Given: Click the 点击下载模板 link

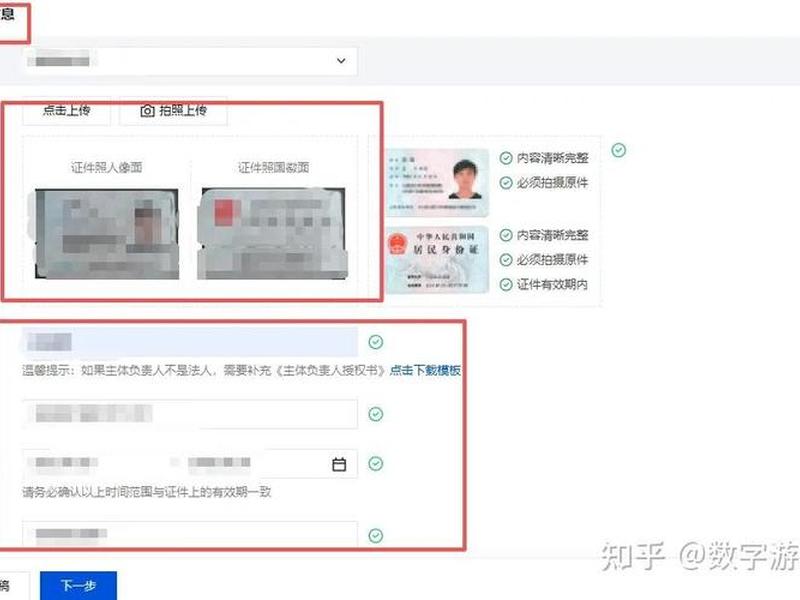Looking at the screenshot, I should [425, 370].
